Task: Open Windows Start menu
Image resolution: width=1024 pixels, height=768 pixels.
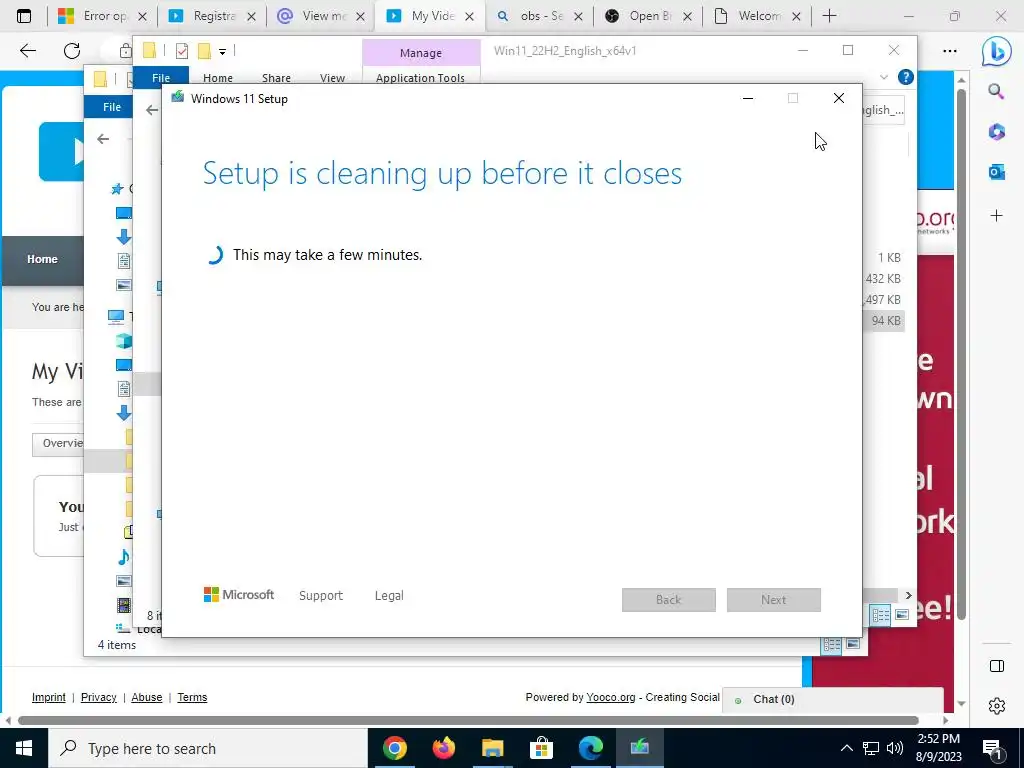Action: click(x=24, y=748)
